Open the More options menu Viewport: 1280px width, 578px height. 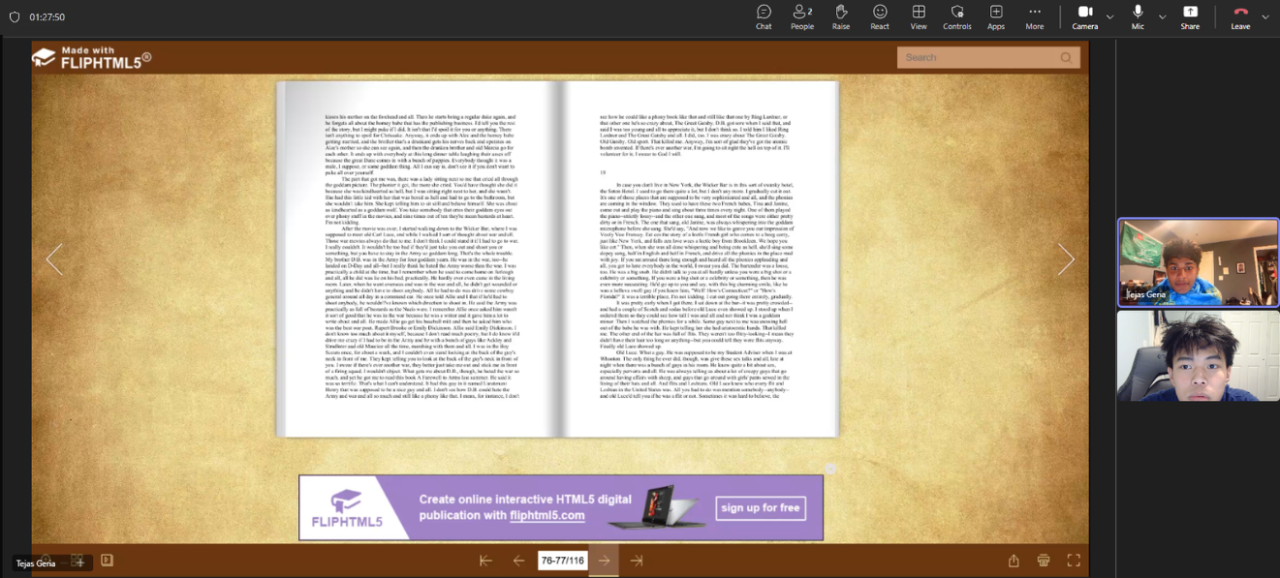click(1035, 17)
